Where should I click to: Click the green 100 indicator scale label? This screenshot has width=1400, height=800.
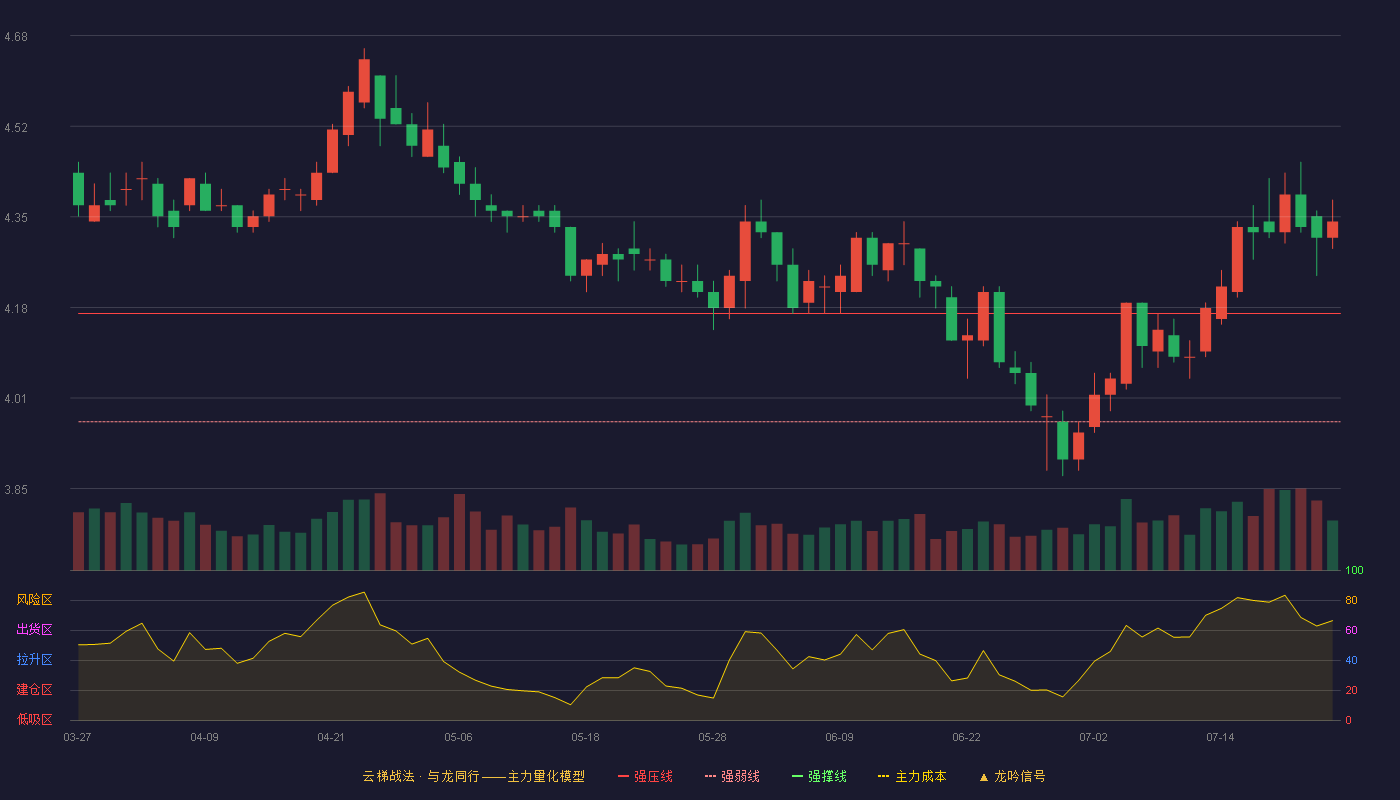pyautogui.click(x=1354, y=571)
